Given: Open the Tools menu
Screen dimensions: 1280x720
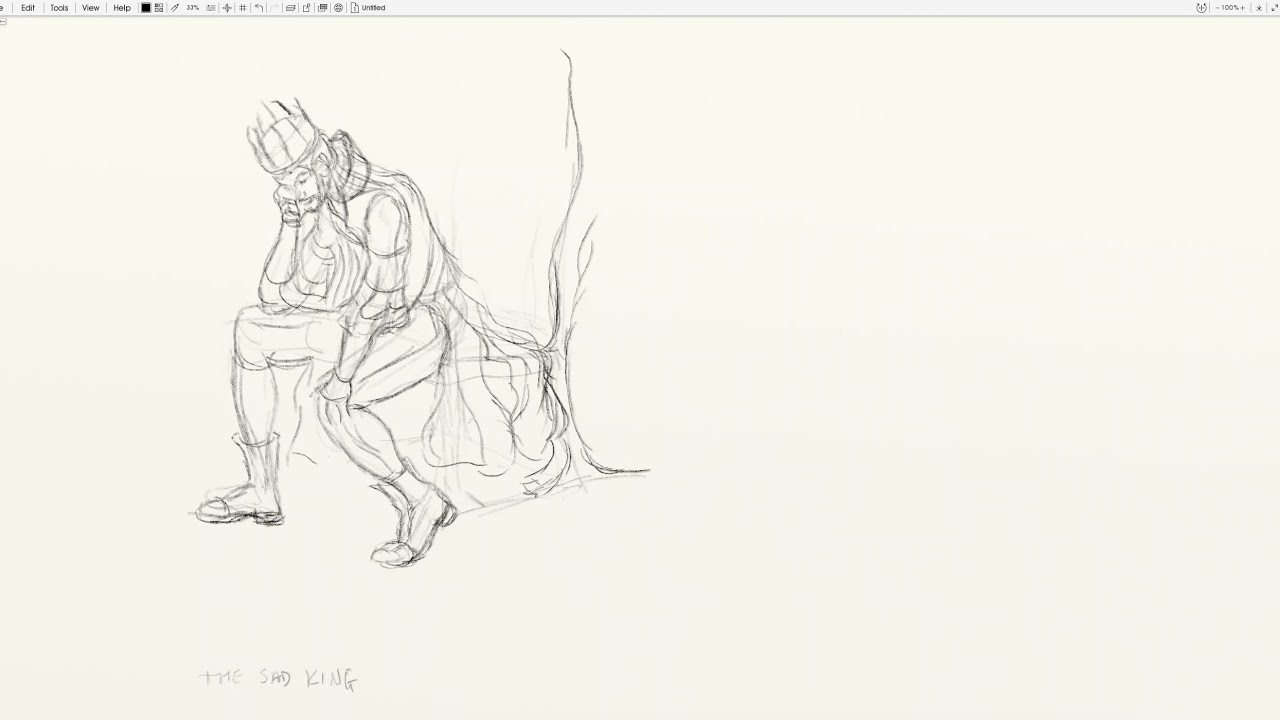Looking at the screenshot, I should tap(59, 8).
